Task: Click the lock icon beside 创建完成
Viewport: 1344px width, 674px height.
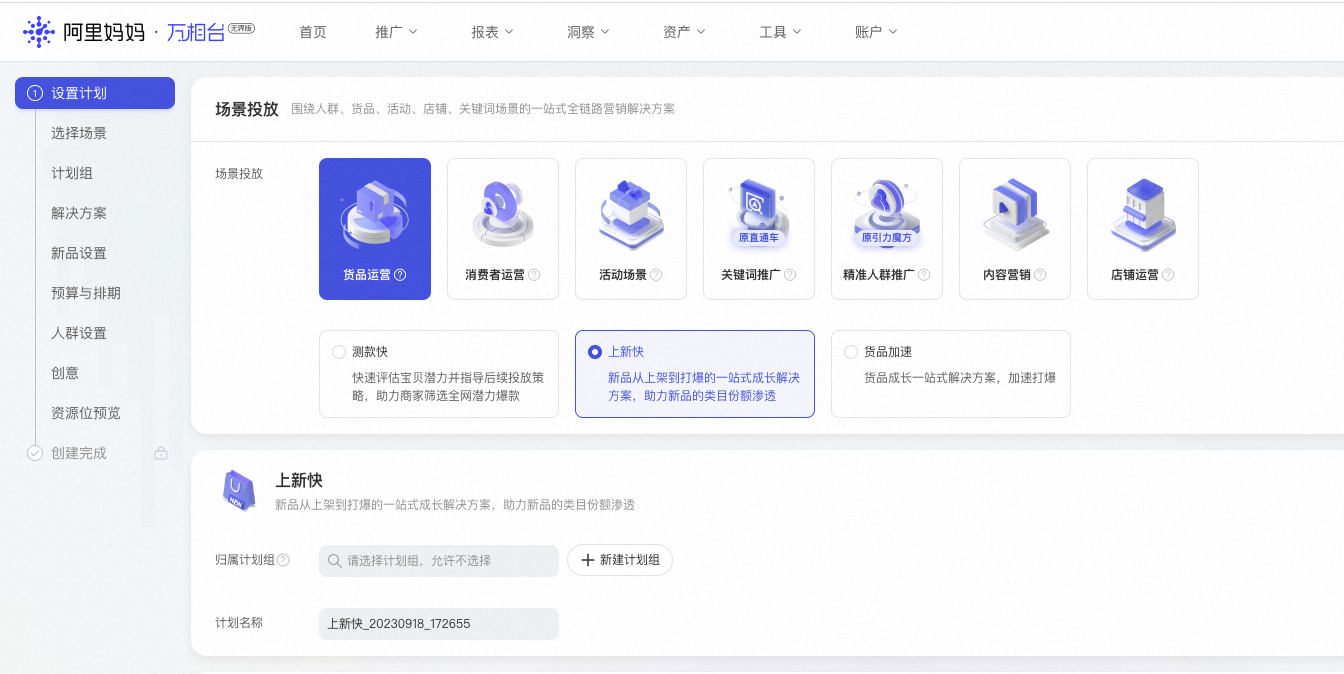Action: tap(161, 453)
